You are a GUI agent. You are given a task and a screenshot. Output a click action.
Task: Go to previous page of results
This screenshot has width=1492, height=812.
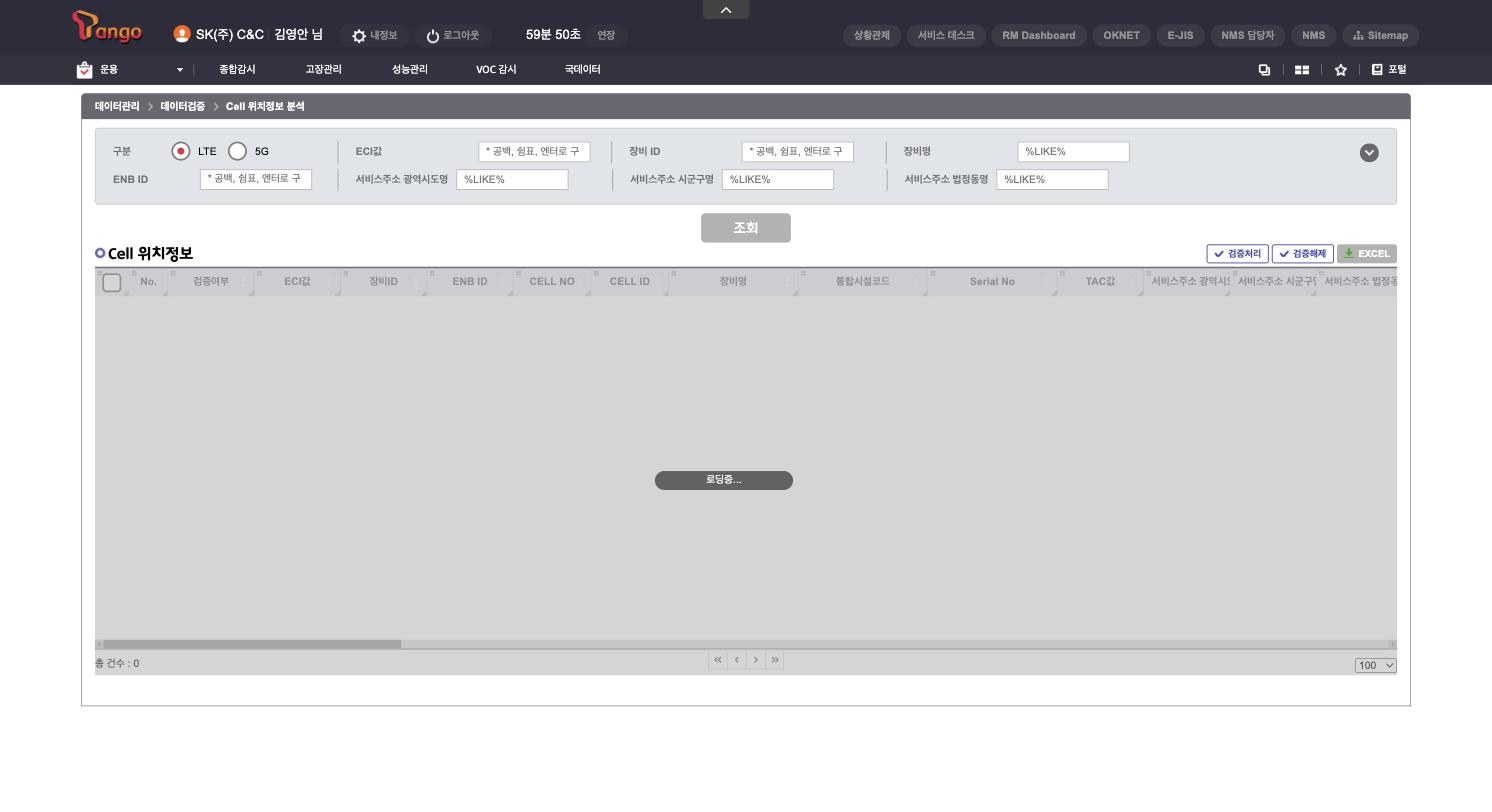pos(737,660)
